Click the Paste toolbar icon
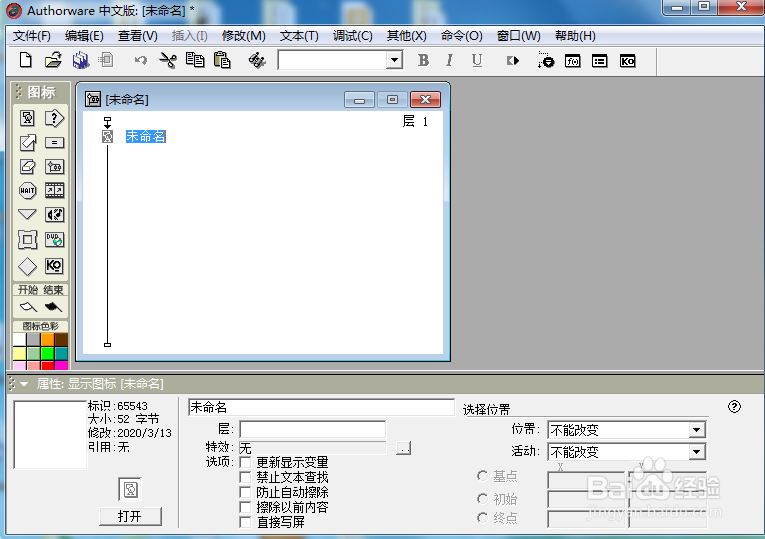Screen dimensions: 765x539 pos(222,60)
